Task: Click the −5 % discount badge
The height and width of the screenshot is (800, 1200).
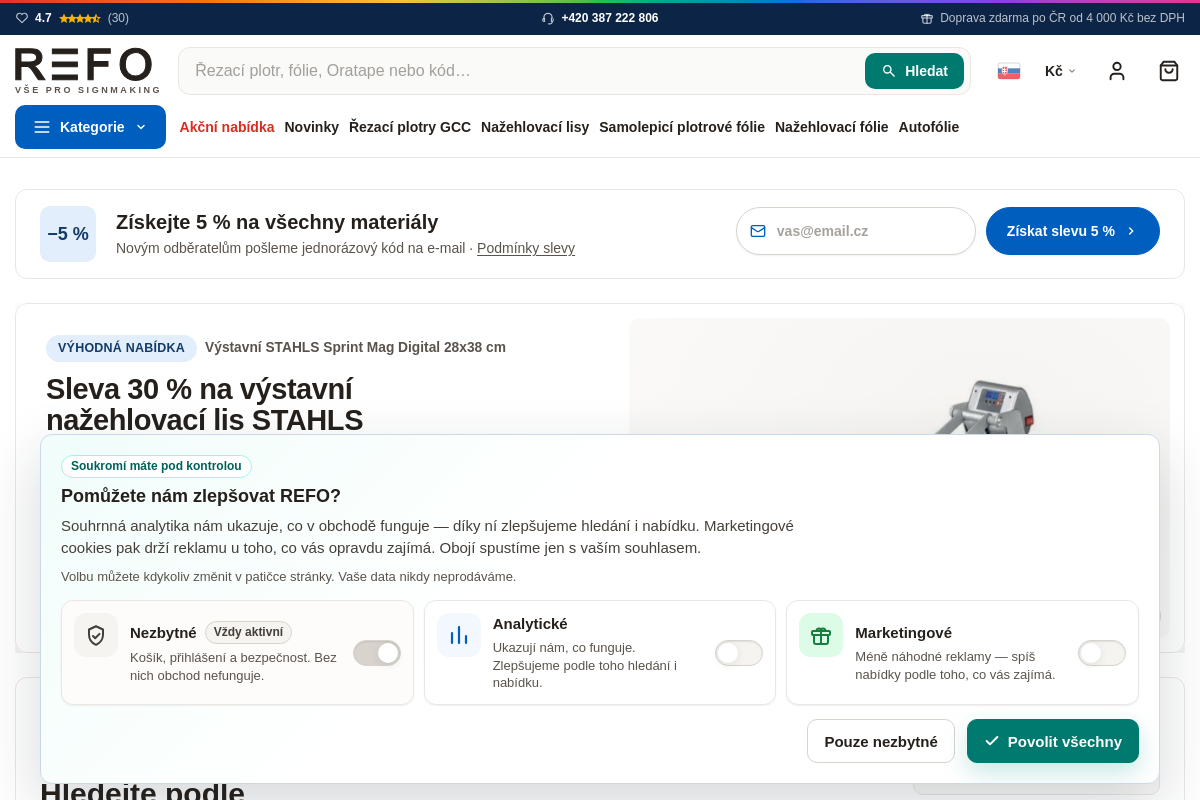Action: pos(68,234)
